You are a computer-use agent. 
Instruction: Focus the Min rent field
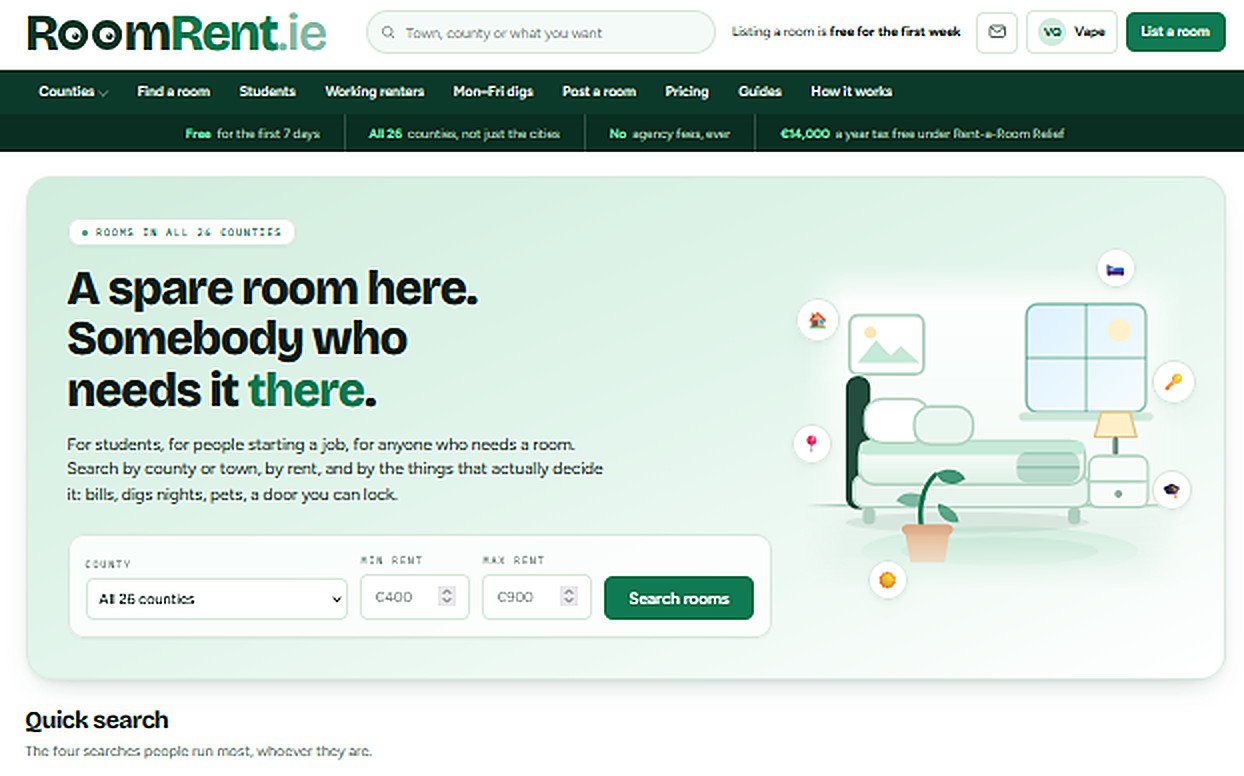[414, 597]
